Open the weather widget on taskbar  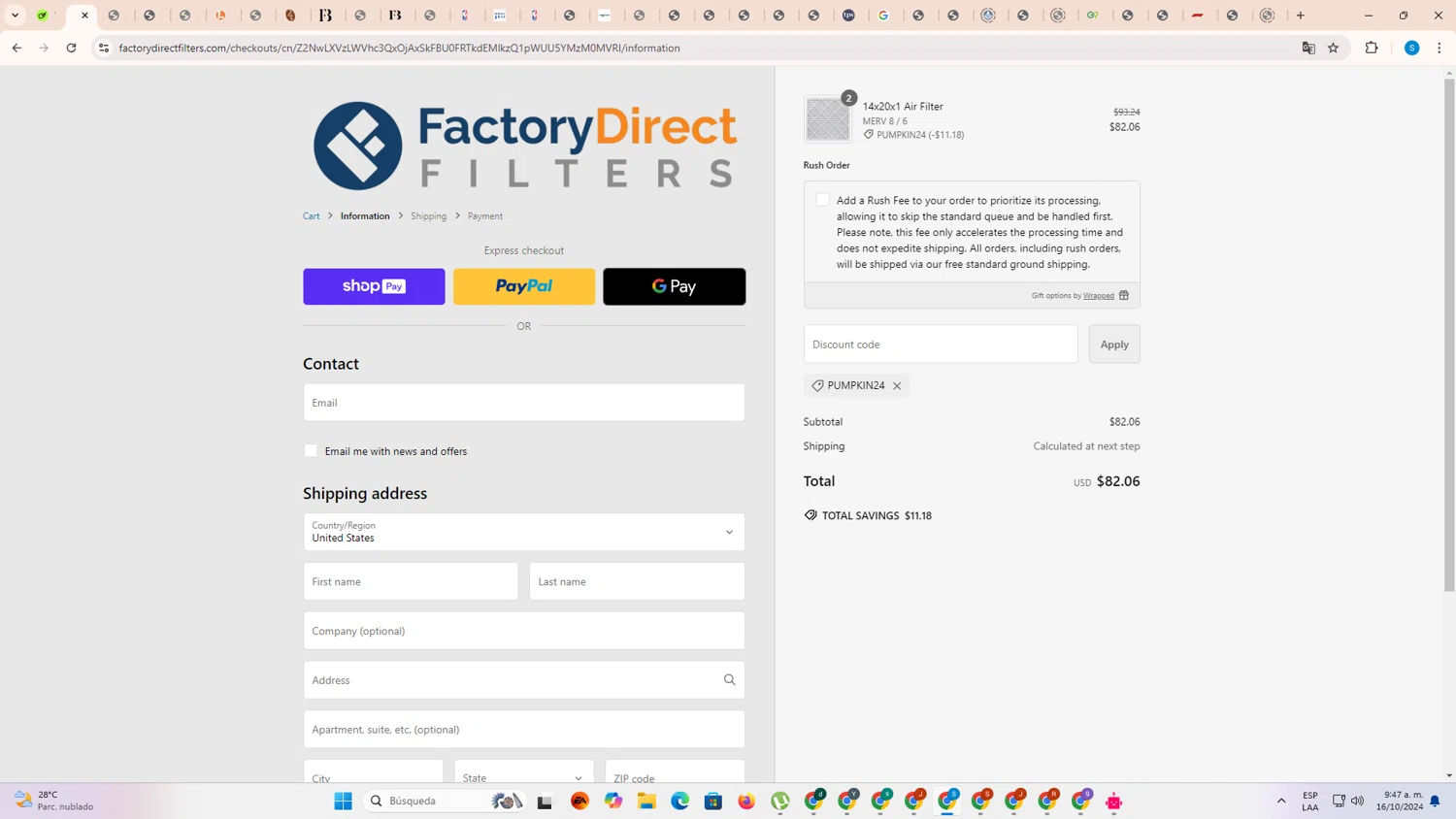54,801
